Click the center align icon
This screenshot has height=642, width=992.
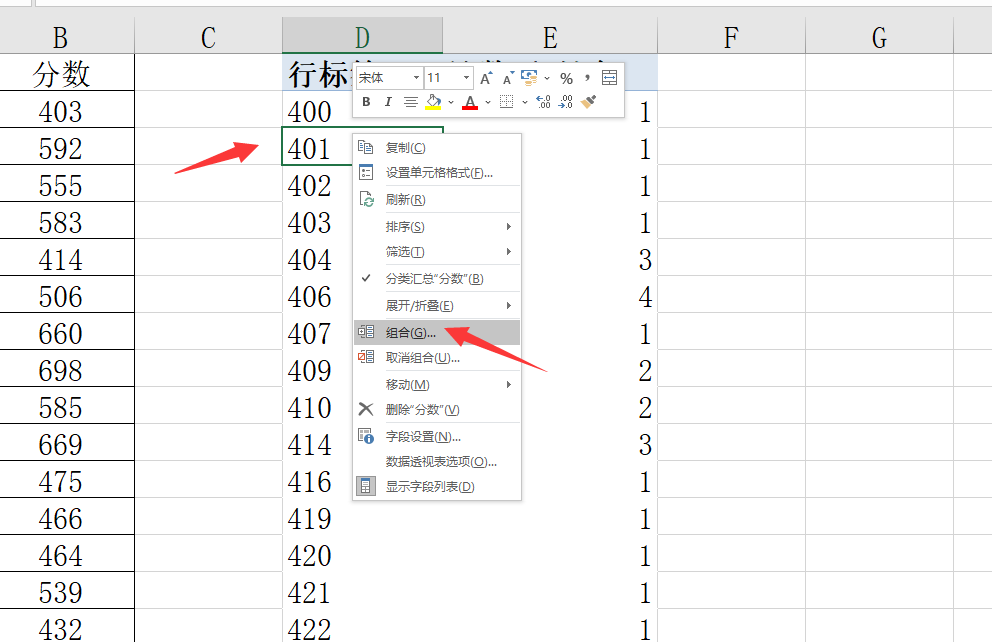coord(411,102)
